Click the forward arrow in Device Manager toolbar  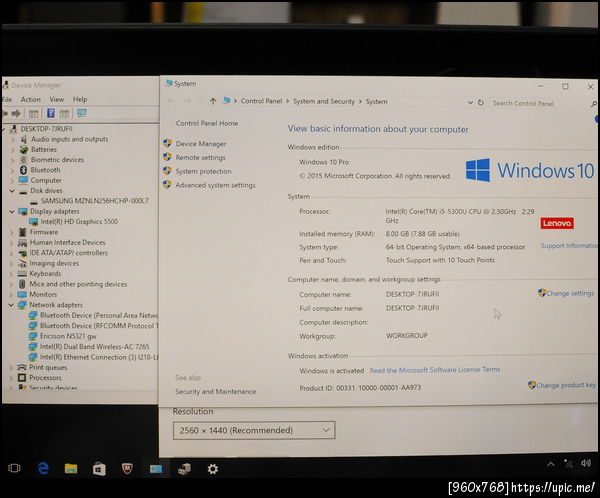(x=16, y=113)
